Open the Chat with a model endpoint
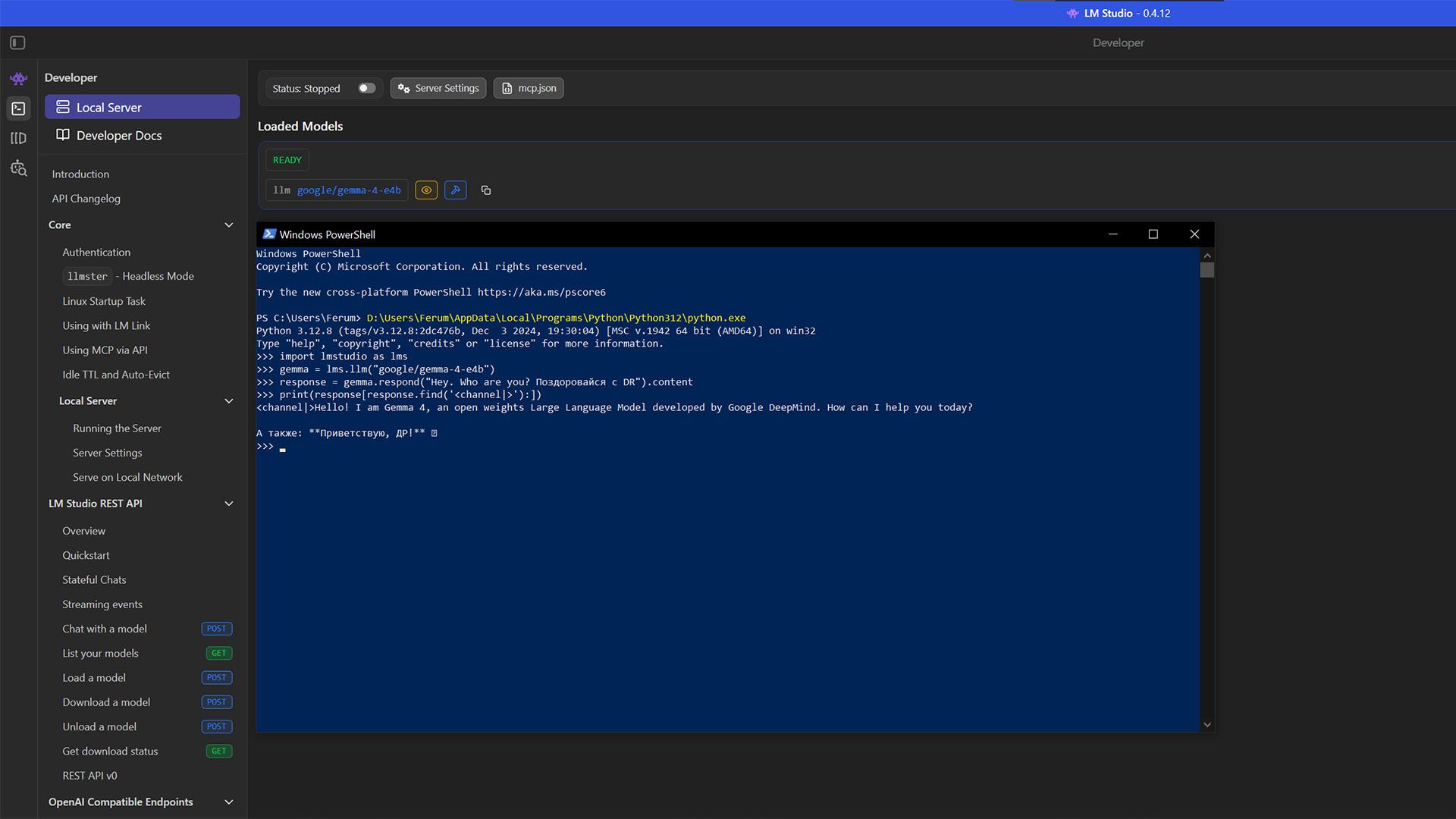The image size is (1456, 819). point(104,629)
